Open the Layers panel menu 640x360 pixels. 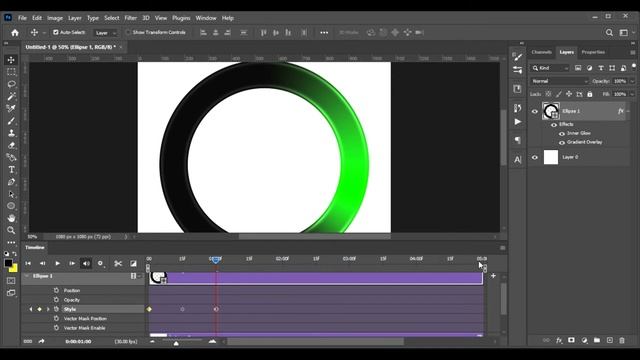(x=633, y=52)
